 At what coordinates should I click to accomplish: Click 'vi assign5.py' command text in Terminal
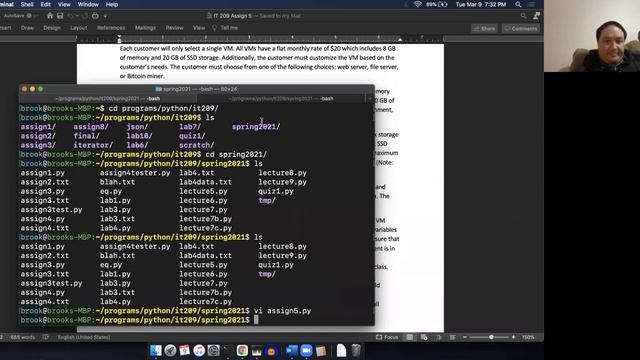282,311
